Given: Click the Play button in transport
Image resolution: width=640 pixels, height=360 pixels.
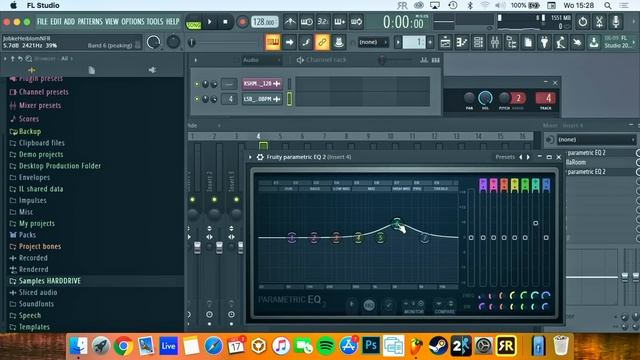Looking at the screenshot, I should [x=210, y=22].
